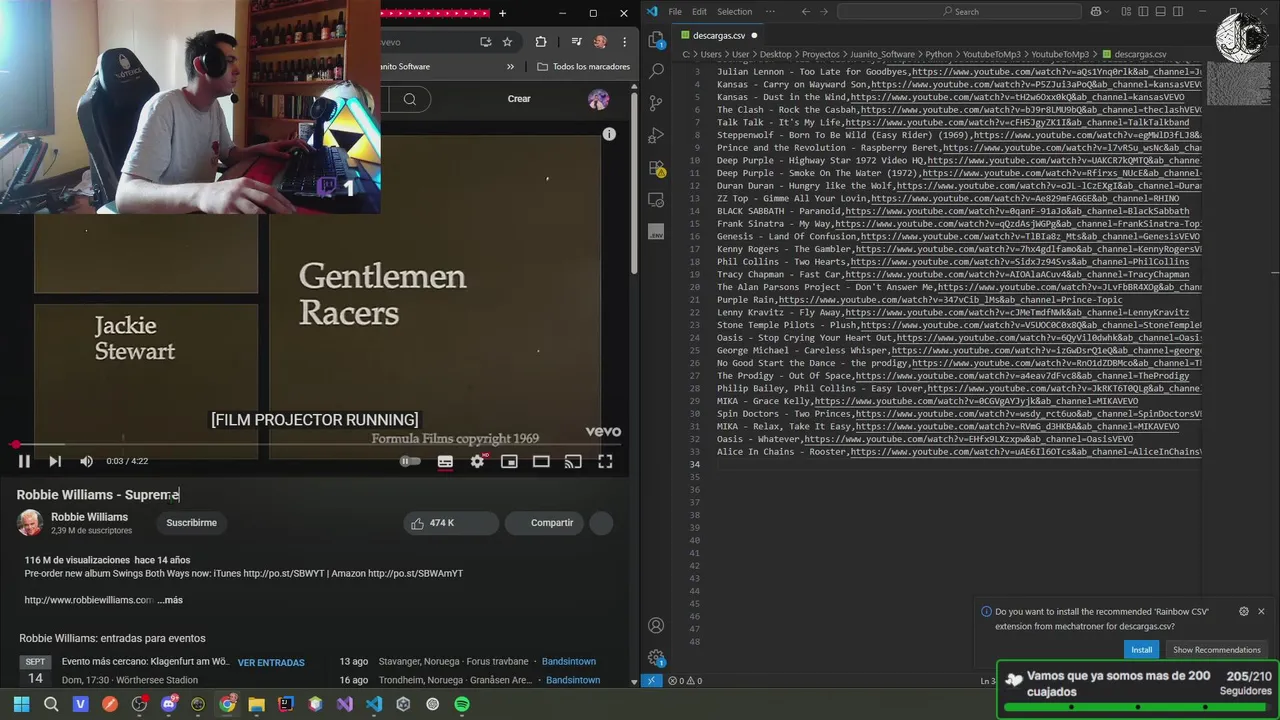Toggle subtitles on the YouTube player
The image size is (1280, 720).
(445, 461)
